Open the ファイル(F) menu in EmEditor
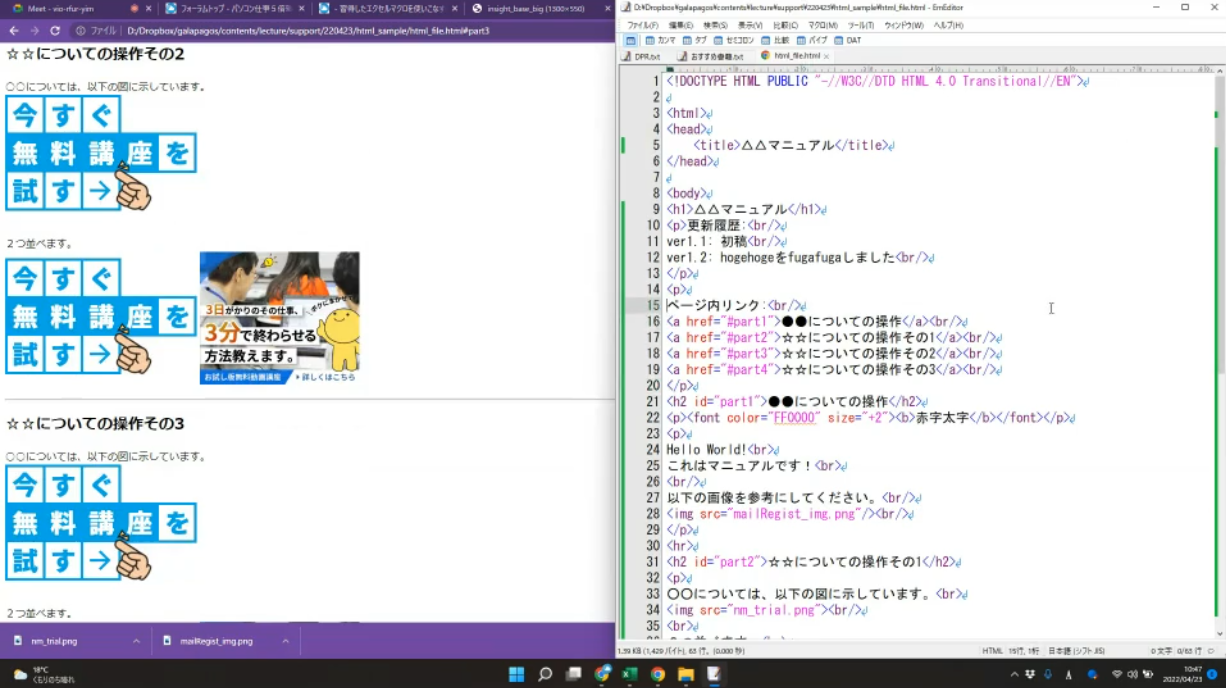Viewport: 1226px width, 688px height. click(x=642, y=25)
